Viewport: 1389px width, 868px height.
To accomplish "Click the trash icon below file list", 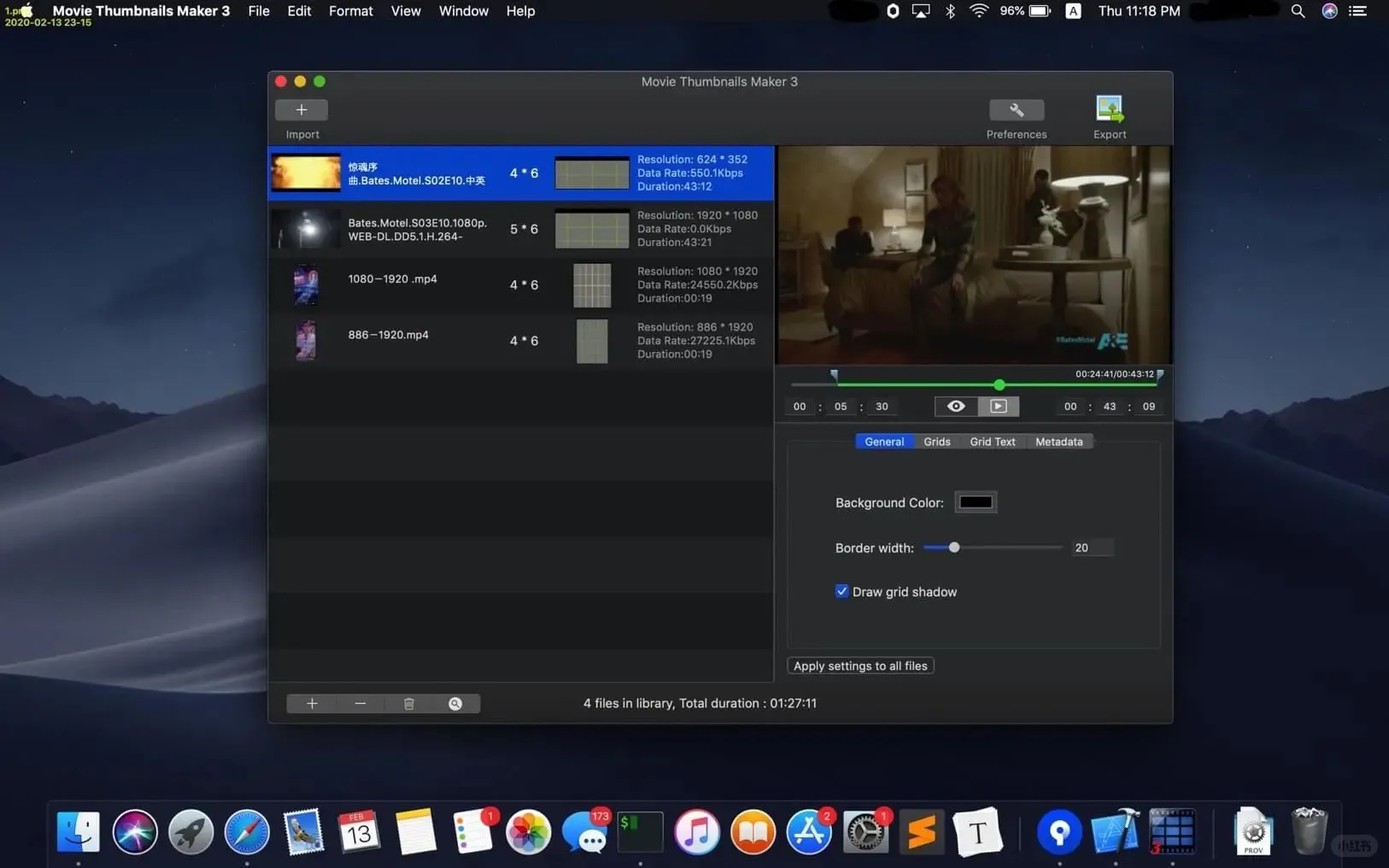I will [x=408, y=703].
